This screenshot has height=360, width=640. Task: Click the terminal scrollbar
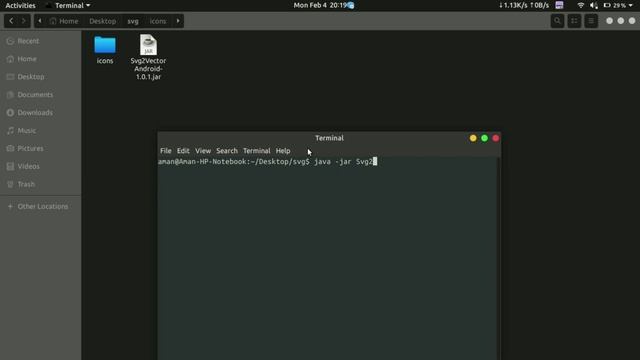[498, 259]
